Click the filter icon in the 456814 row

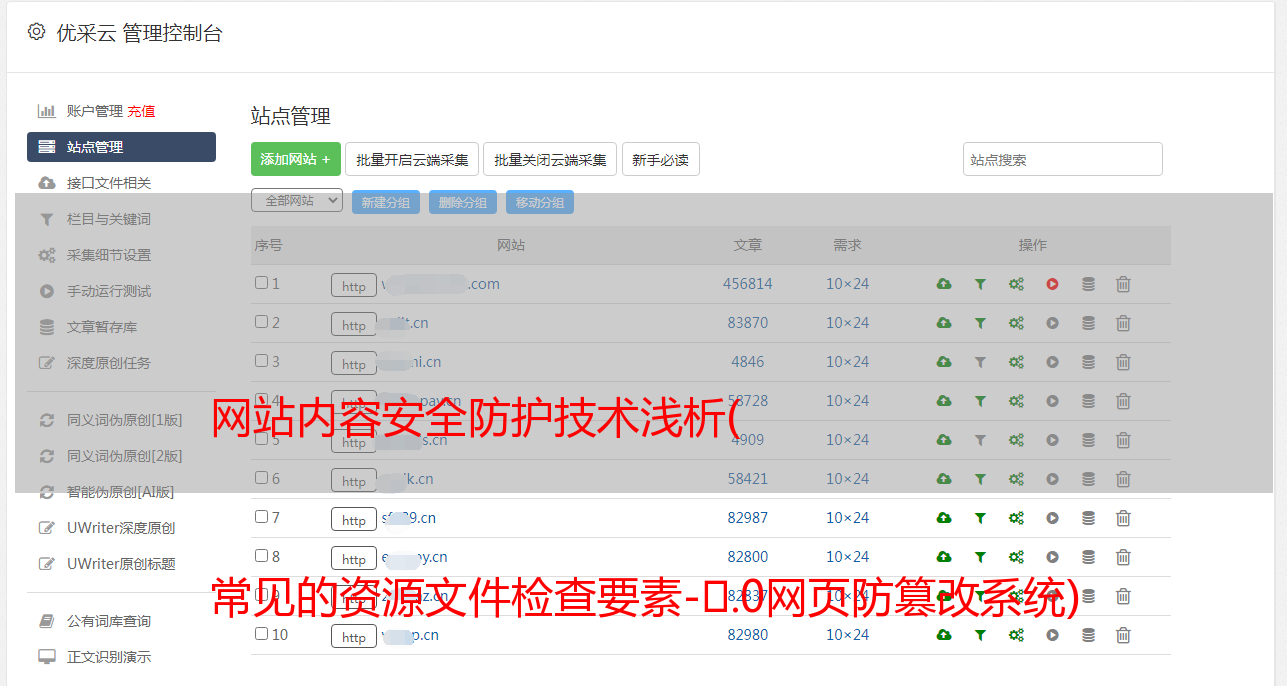pyautogui.click(x=980, y=284)
